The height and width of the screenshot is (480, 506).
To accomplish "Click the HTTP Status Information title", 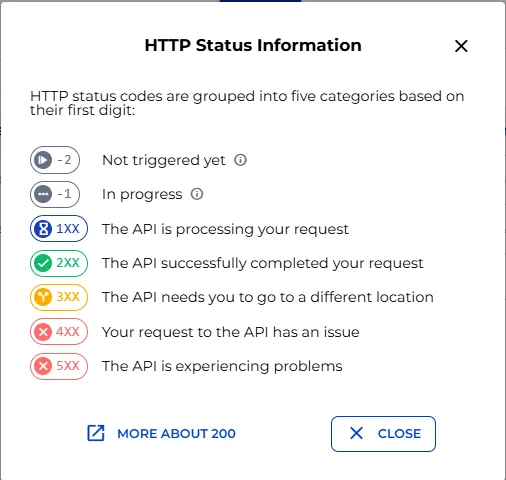I will pyautogui.click(x=253, y=45).
